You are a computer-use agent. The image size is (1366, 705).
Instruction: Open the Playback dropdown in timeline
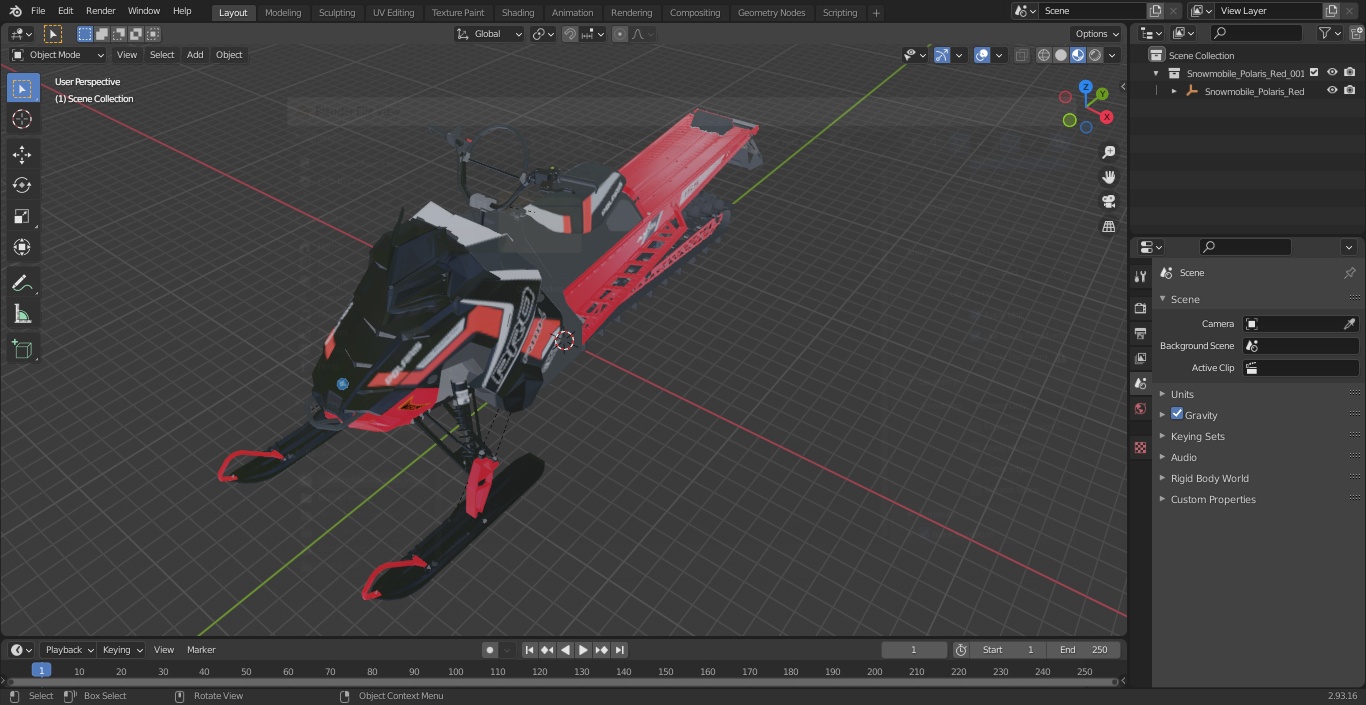click(68, 650)
